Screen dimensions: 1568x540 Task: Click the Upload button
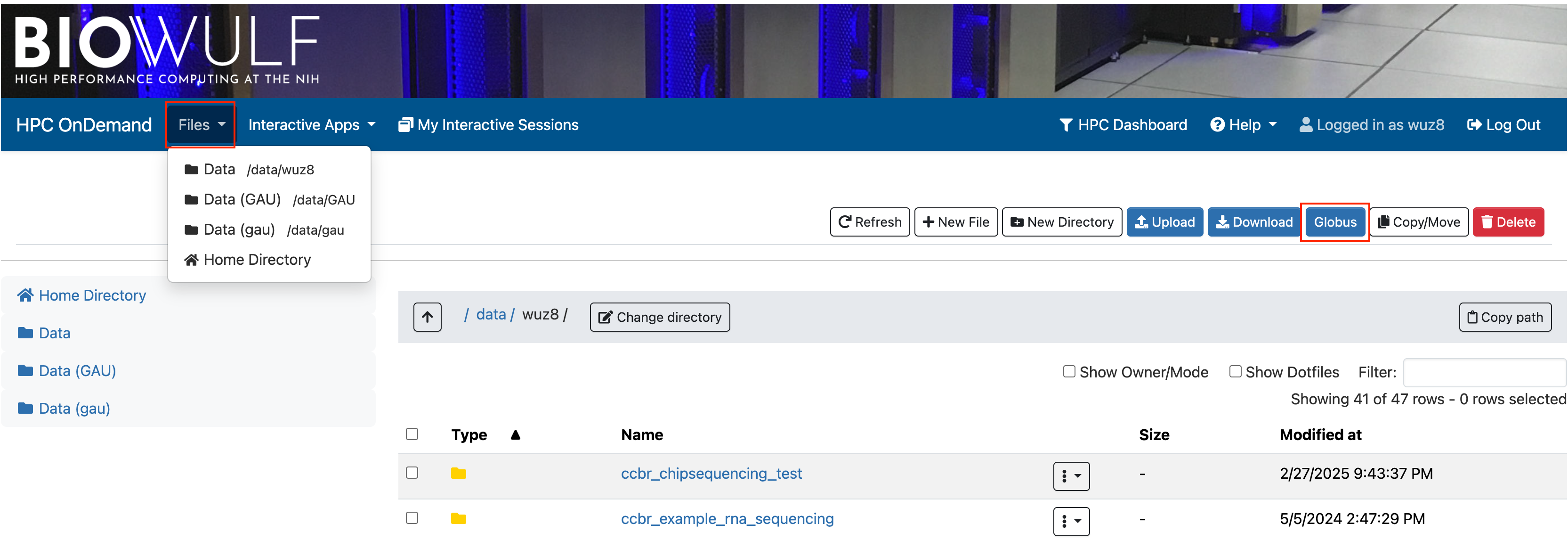tap(1164, 221)
